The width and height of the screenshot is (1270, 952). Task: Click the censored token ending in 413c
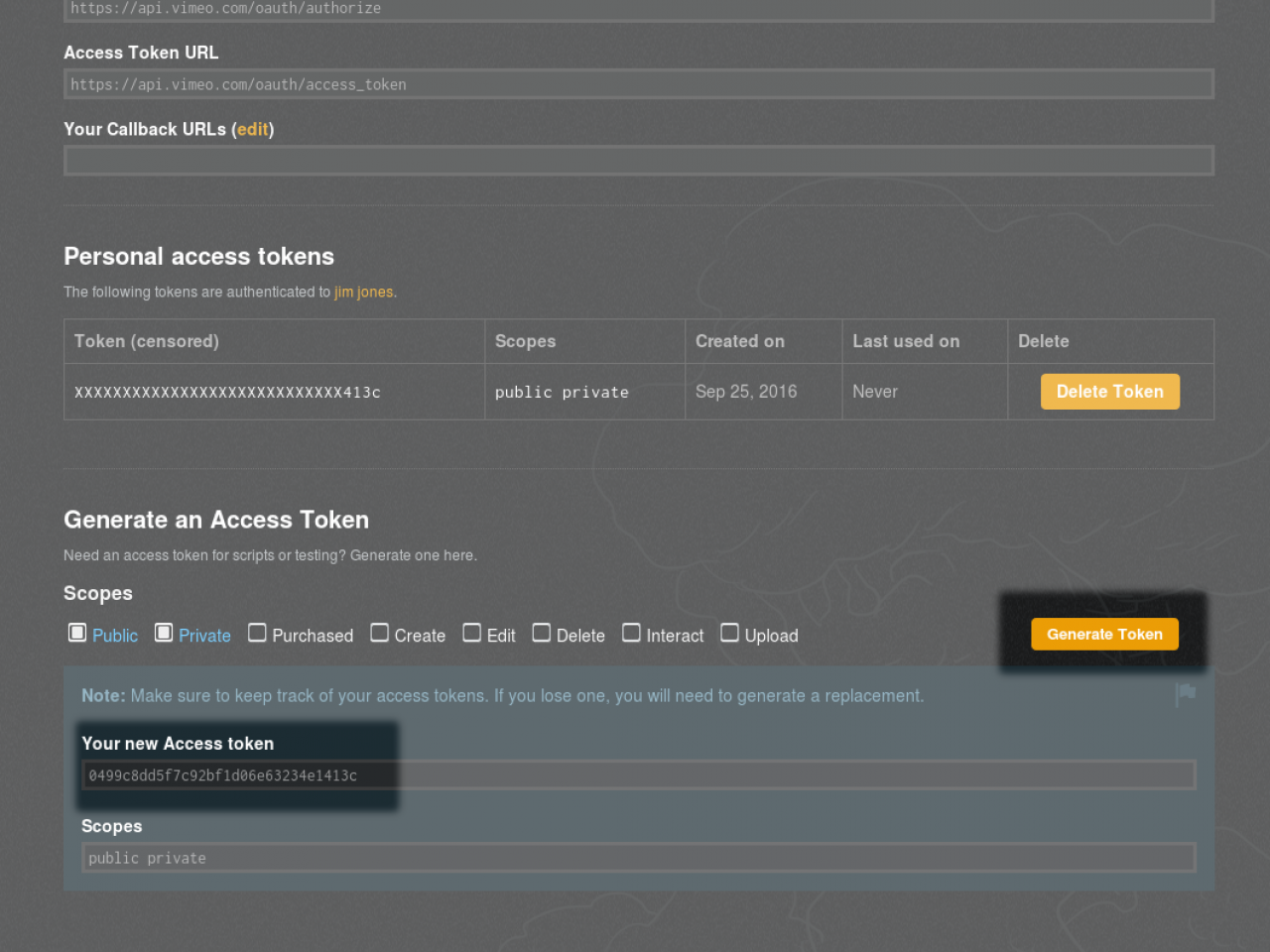click(227, 393)
